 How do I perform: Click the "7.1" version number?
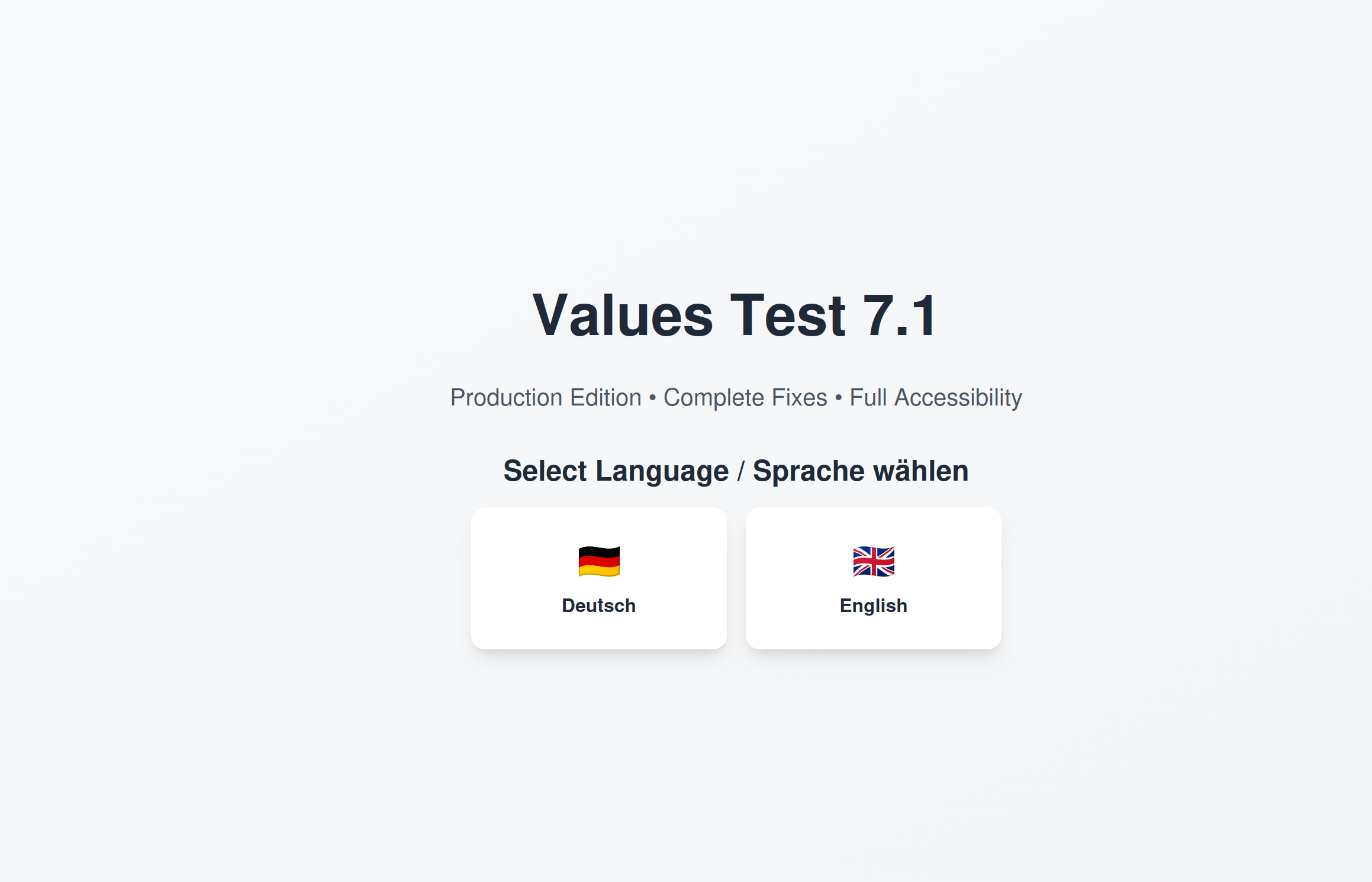pos(900,316)
